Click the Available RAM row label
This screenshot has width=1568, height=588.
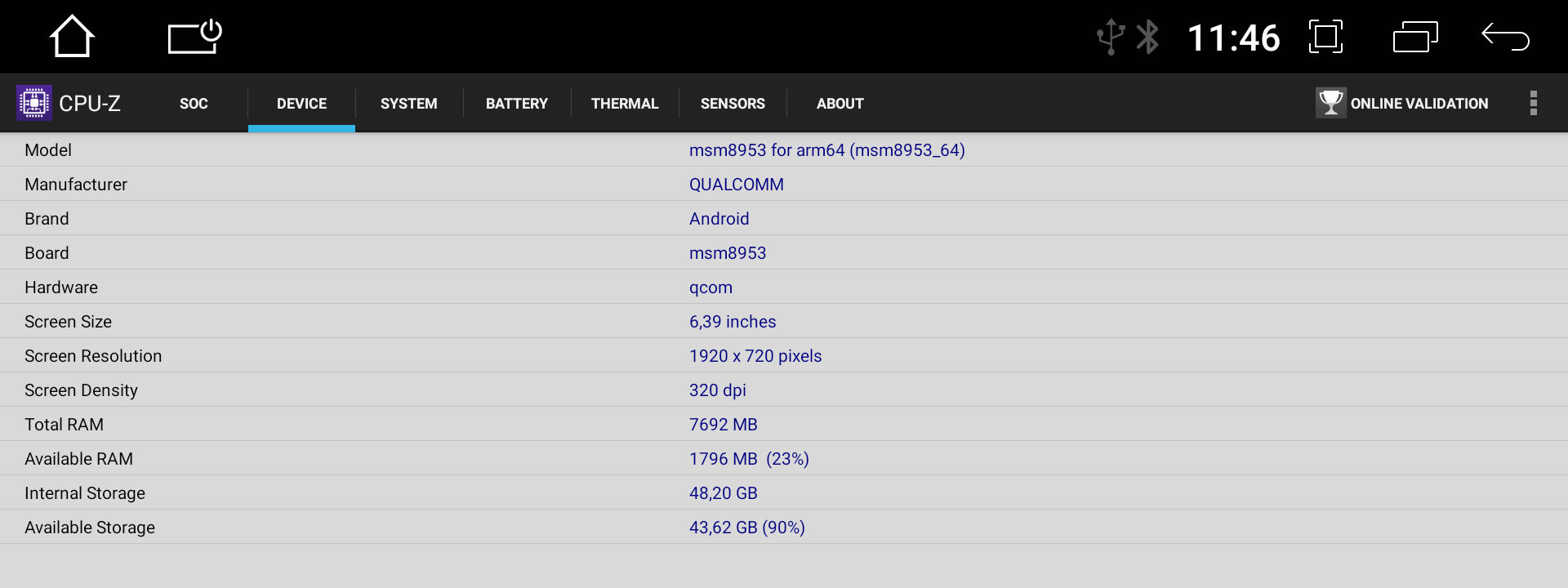point(78,459)
